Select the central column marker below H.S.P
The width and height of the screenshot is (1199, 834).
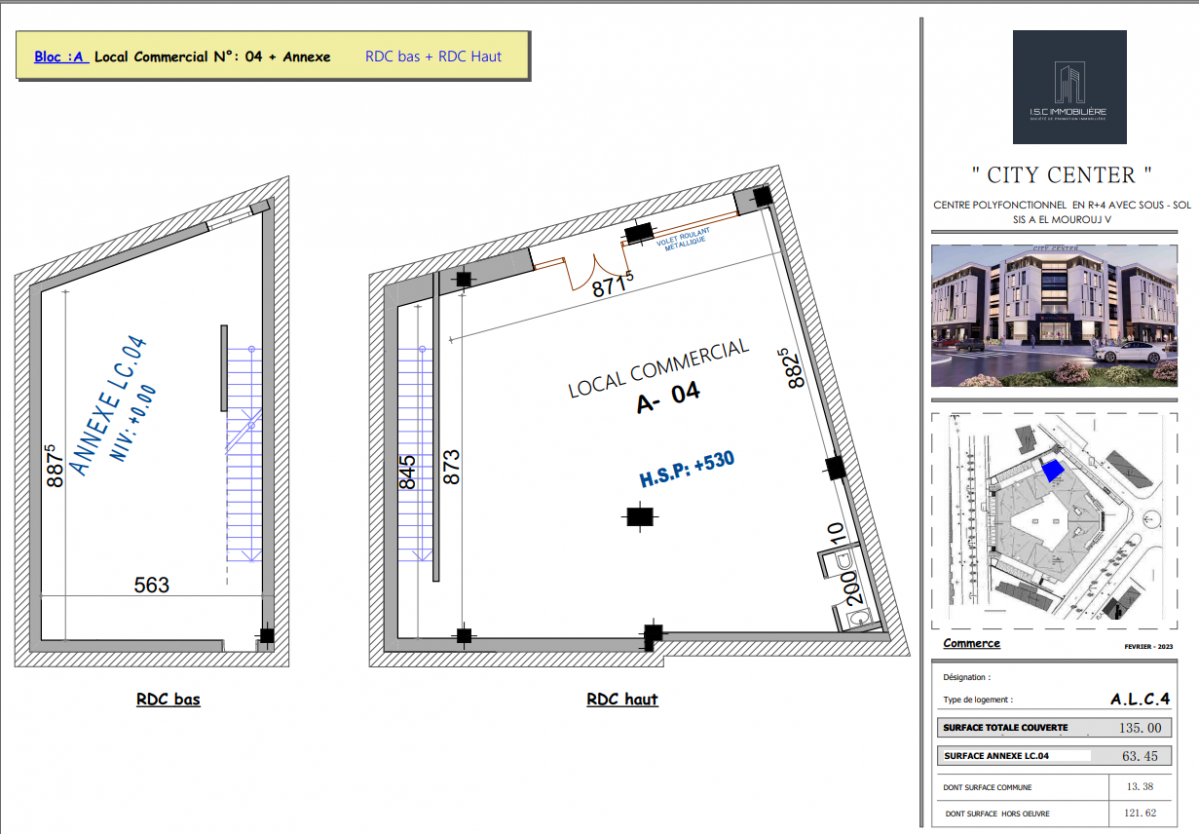click(638, 516)
